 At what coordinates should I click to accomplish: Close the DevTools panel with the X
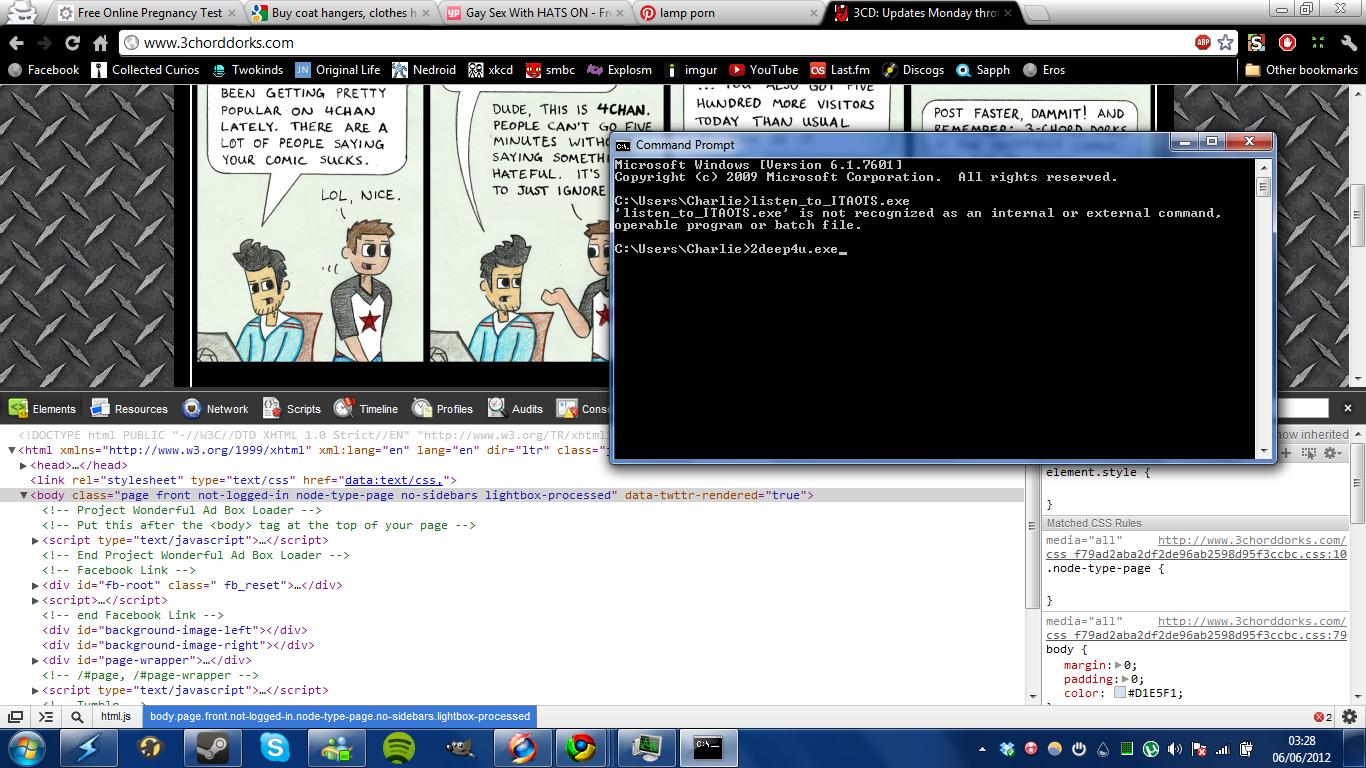click(x=1348, y=408)
